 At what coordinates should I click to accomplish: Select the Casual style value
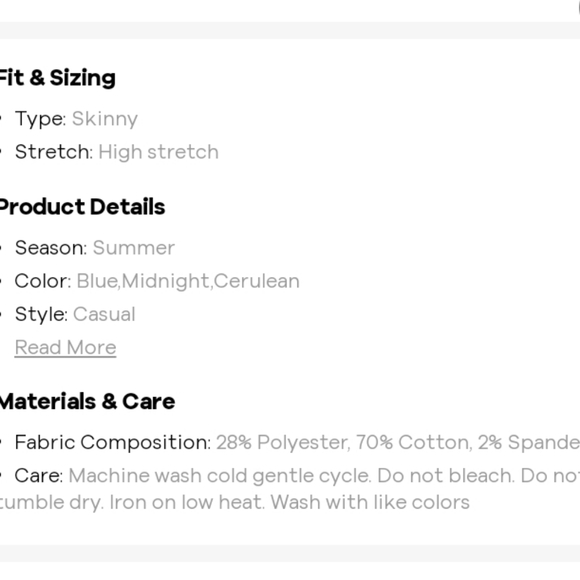[x=104, y=314]
